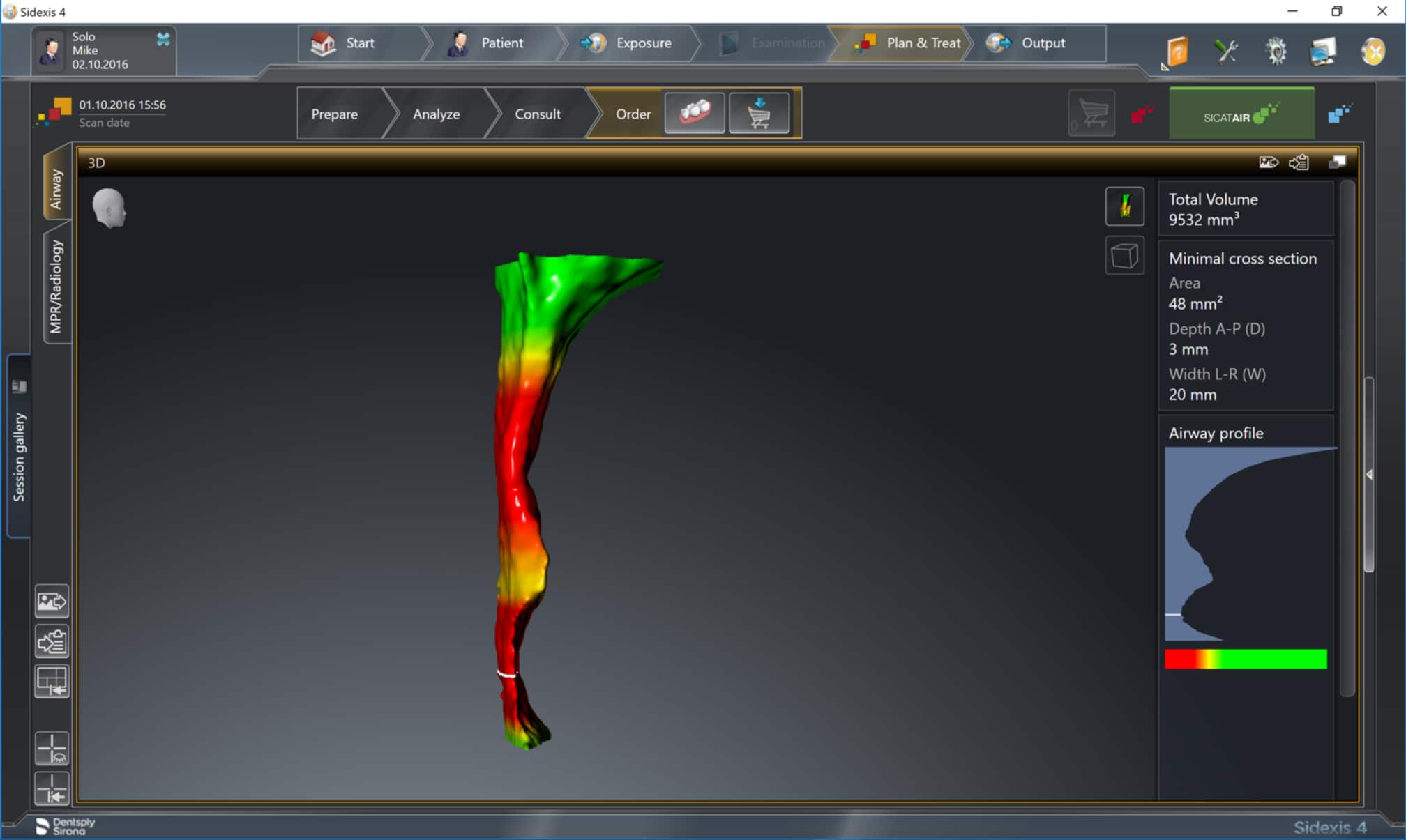Viewport: 1406px width, 840px height.
Task: Switch to the MPR/Radiology tab
Action: (56, 287)
